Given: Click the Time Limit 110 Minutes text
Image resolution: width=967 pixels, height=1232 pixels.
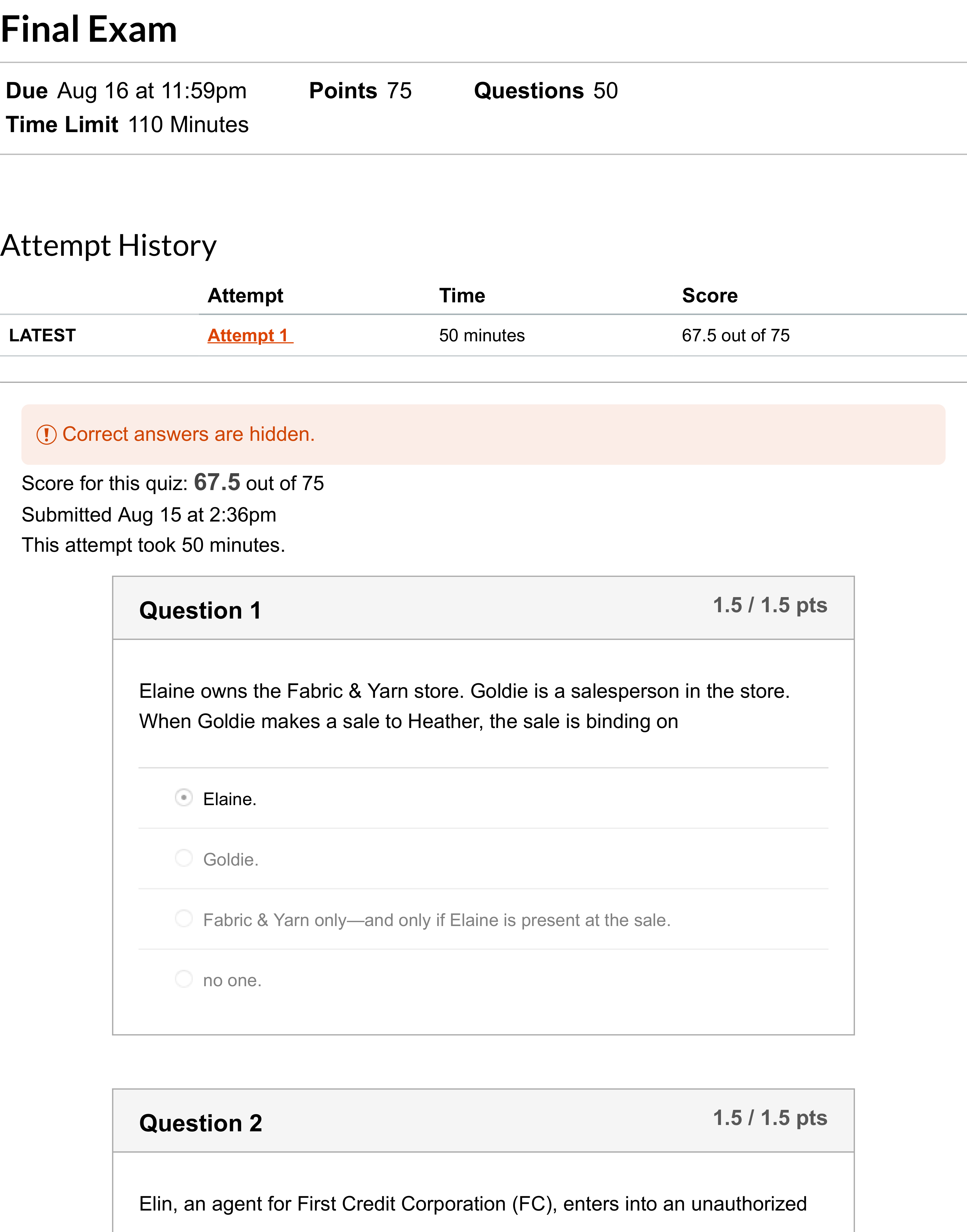Looking at the screenshot, I should pos(128,125).
